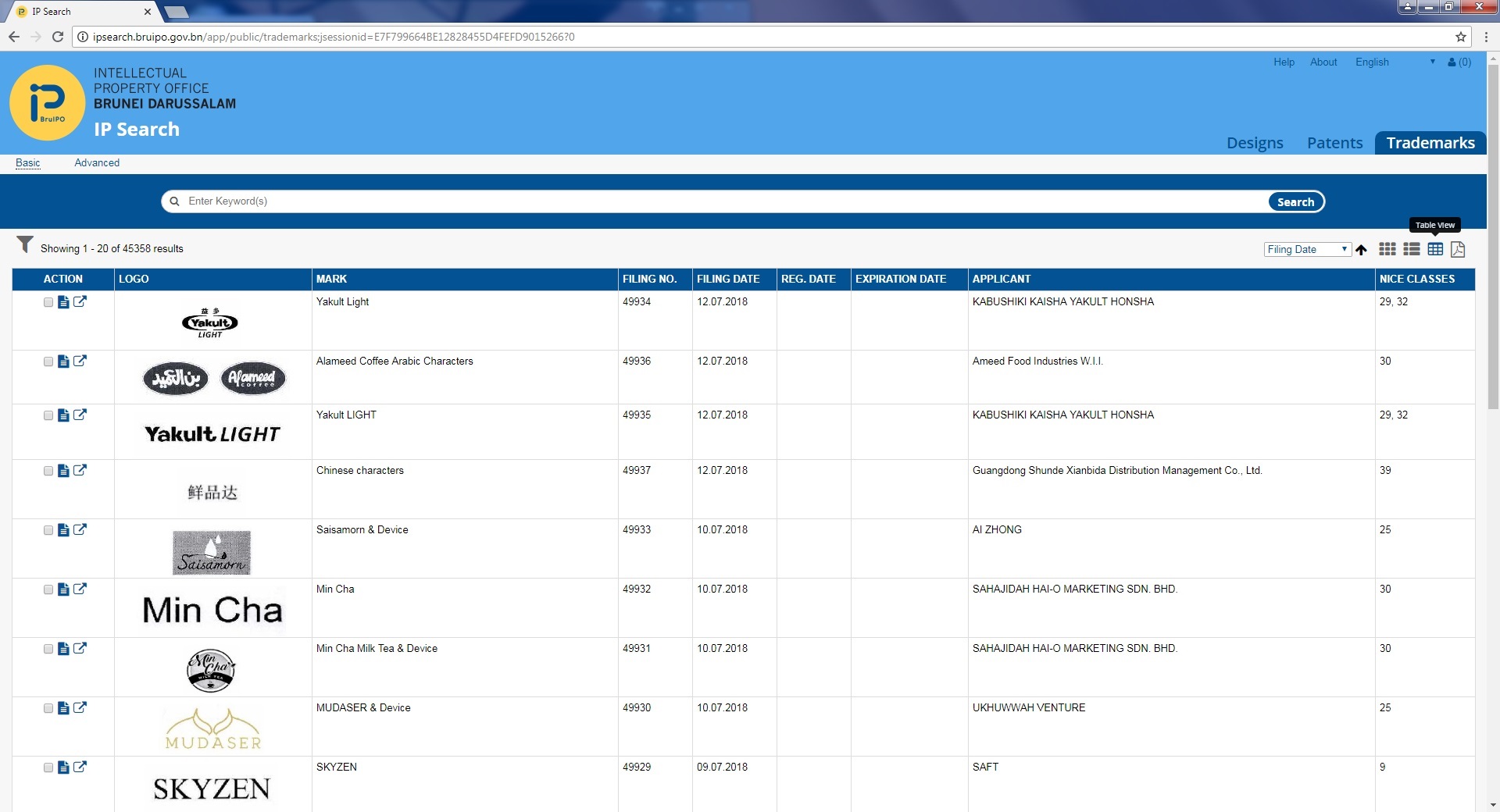Open the English language dropdown
1500x812 pixels.
(x=1395, y=62)
